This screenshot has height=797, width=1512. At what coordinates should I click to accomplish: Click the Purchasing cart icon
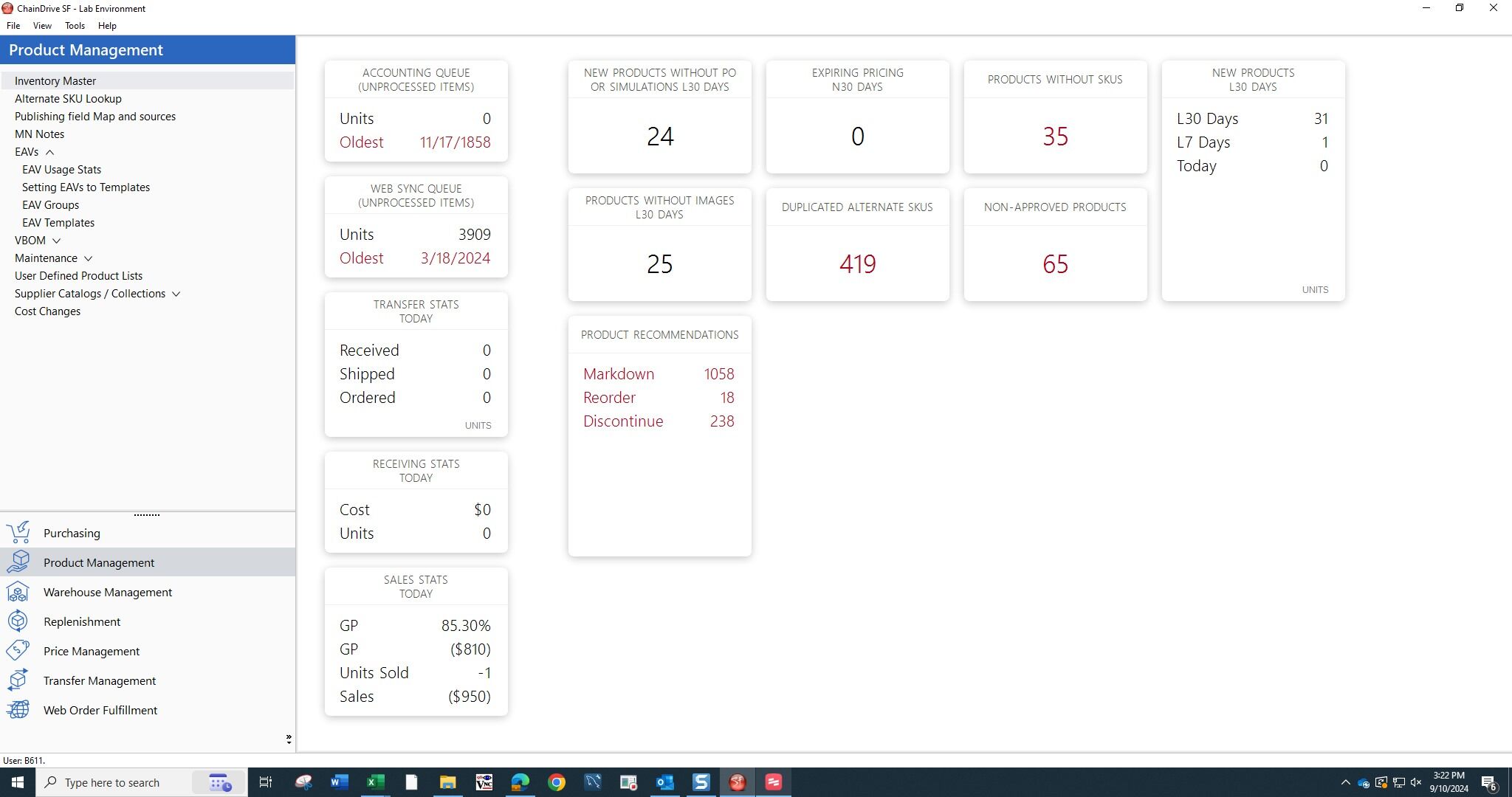click(x=18, y=533)
